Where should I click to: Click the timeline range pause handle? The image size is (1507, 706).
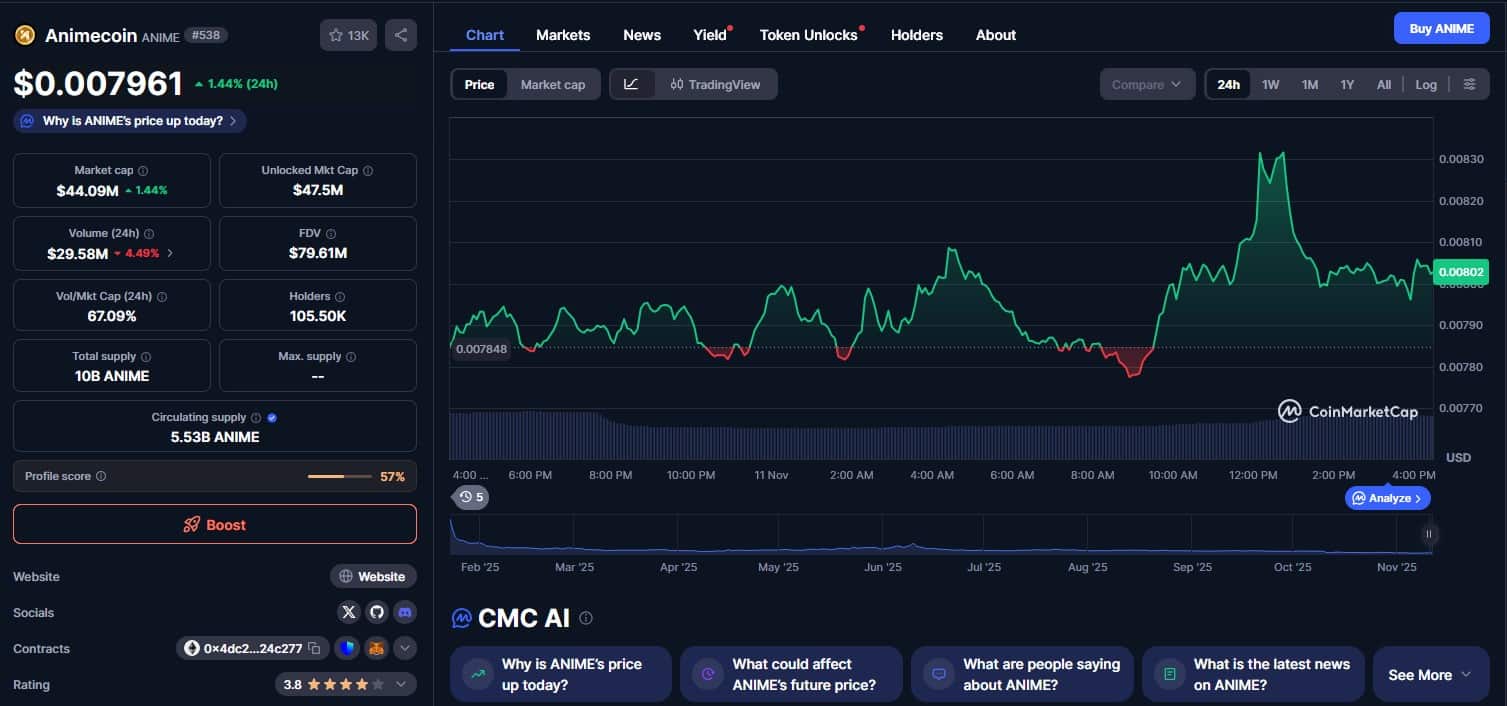[x=1428, y=534]
